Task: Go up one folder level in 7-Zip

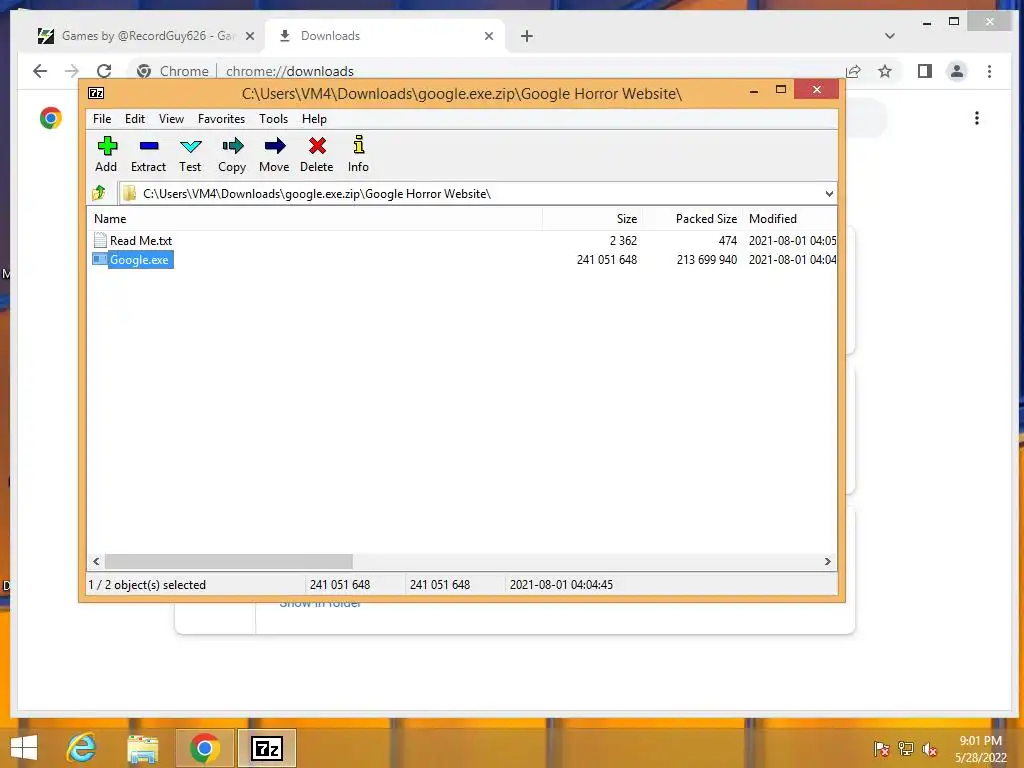Action: coord(99,193)
